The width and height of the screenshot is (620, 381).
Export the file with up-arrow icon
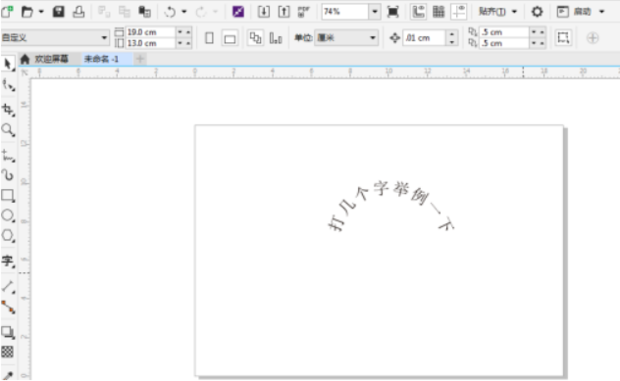click(284, 12)
